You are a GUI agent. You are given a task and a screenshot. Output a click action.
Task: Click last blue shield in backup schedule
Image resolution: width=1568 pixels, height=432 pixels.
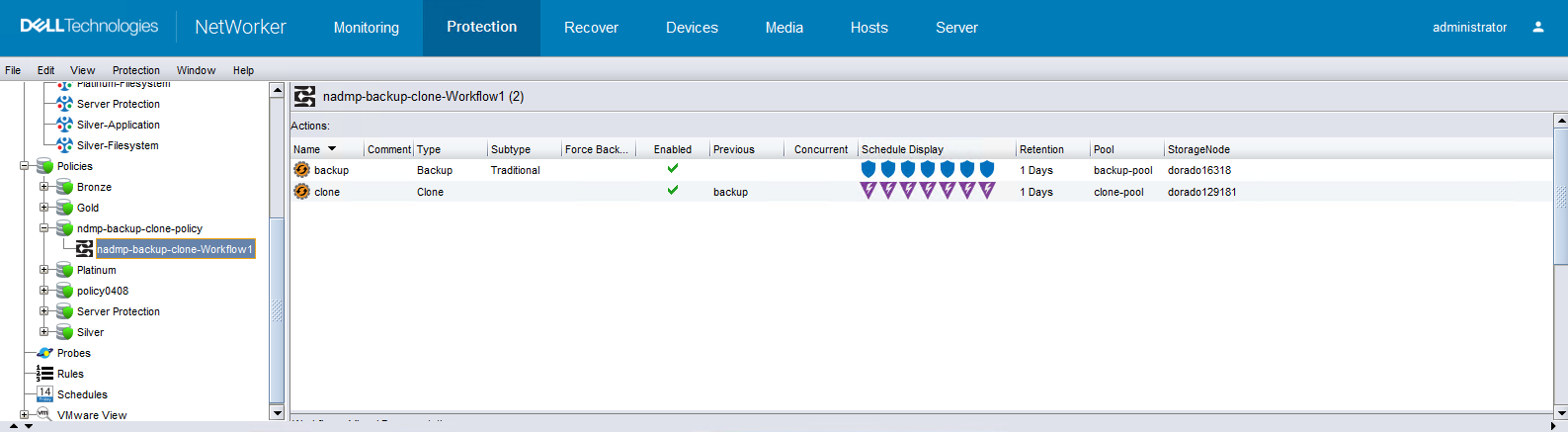pos(987,170)
